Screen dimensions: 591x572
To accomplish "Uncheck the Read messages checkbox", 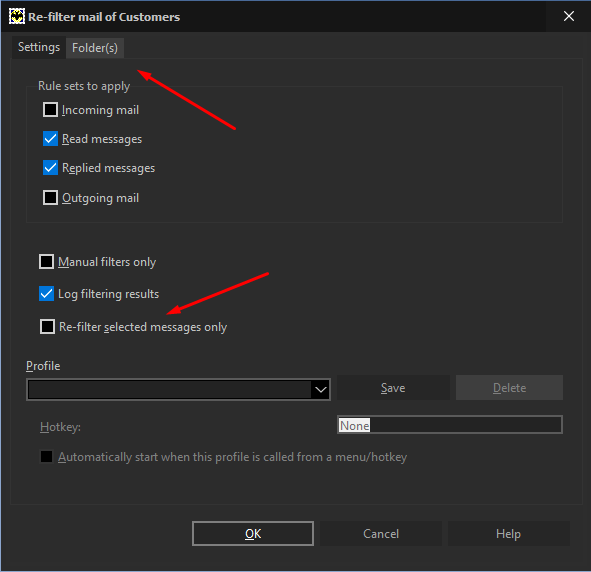I will pyautogui.click(x=50, y=139).
